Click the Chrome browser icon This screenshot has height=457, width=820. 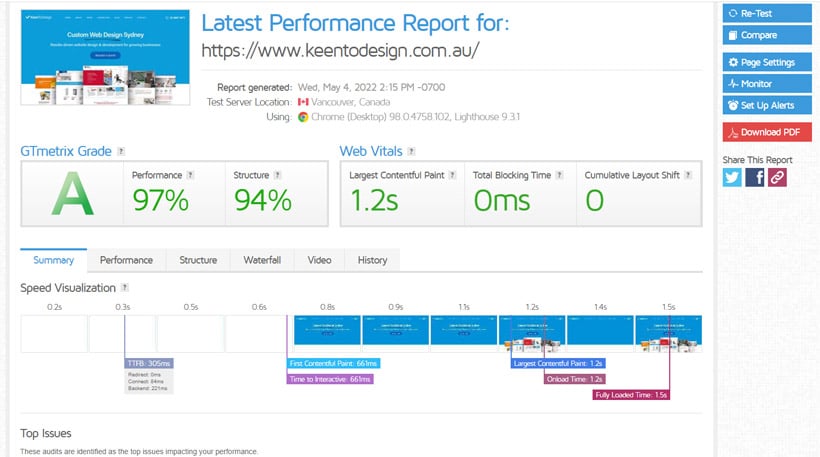click(x=303, y=117)
